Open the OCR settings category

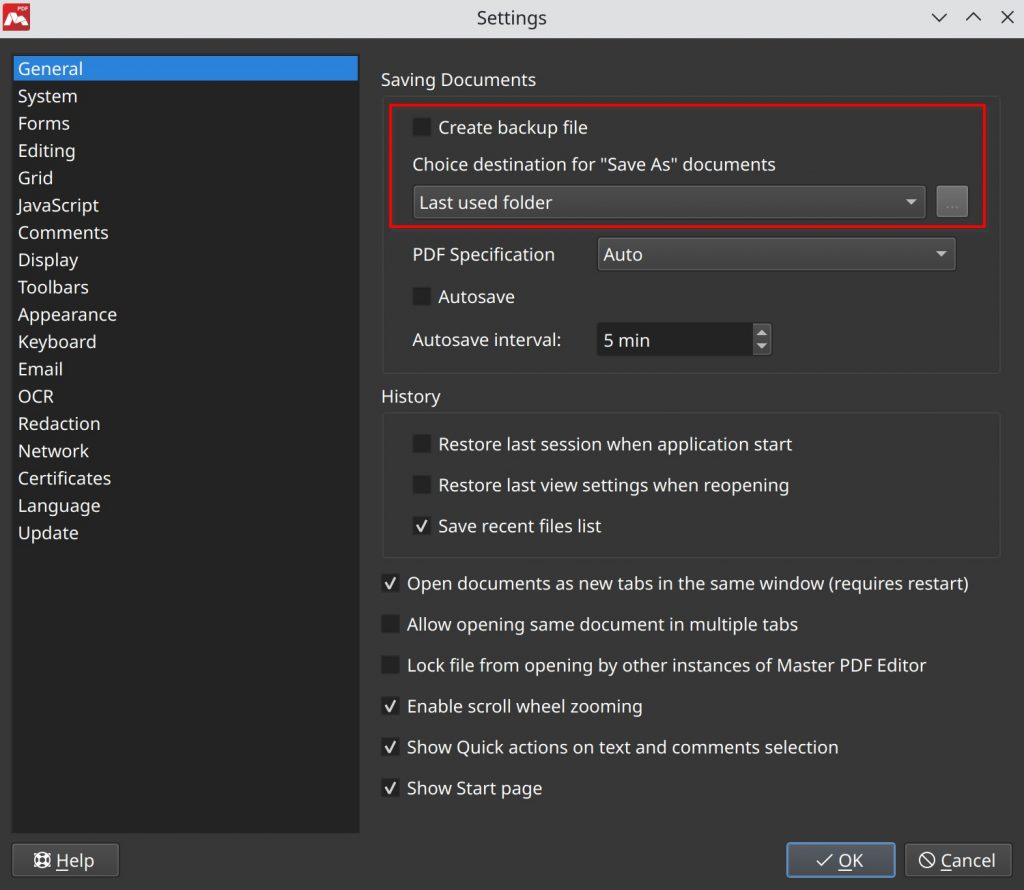(185, 396)
